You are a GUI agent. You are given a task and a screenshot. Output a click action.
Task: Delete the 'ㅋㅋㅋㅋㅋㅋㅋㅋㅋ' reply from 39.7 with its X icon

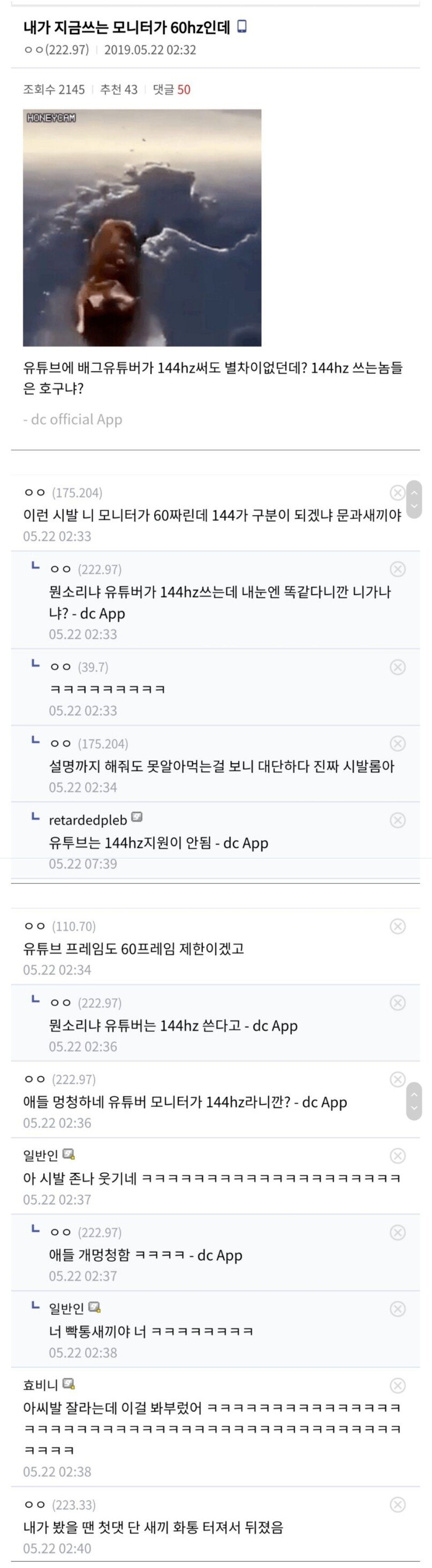coord(397,667)
